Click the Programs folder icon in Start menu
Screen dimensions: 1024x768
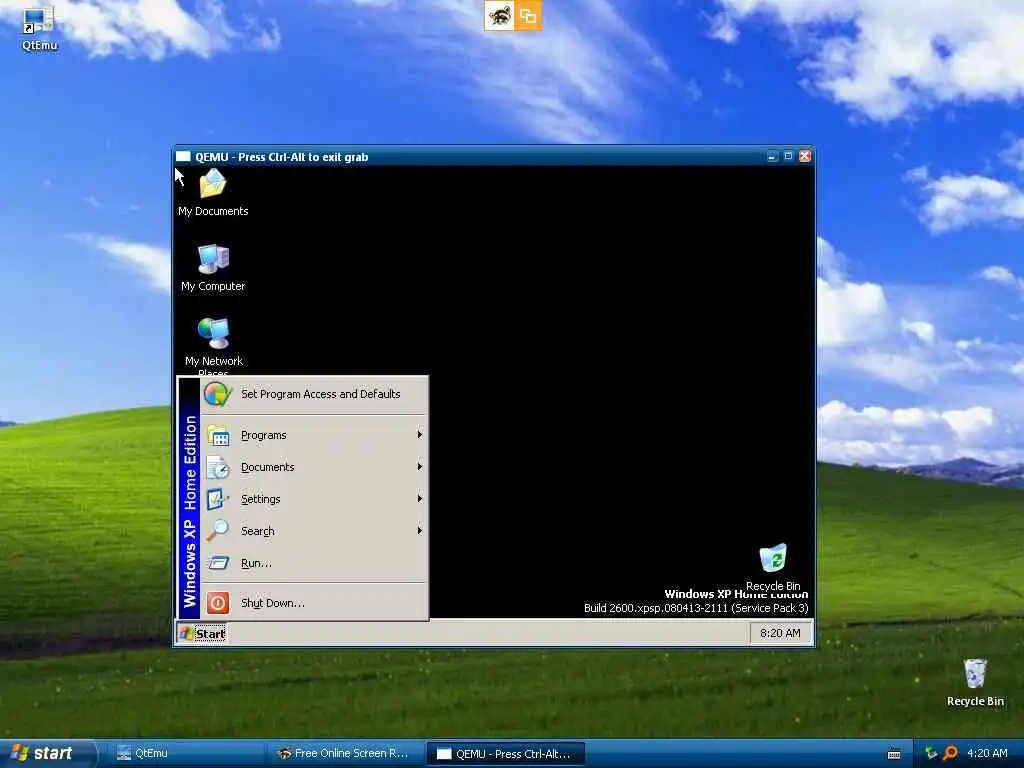(218, 435)
